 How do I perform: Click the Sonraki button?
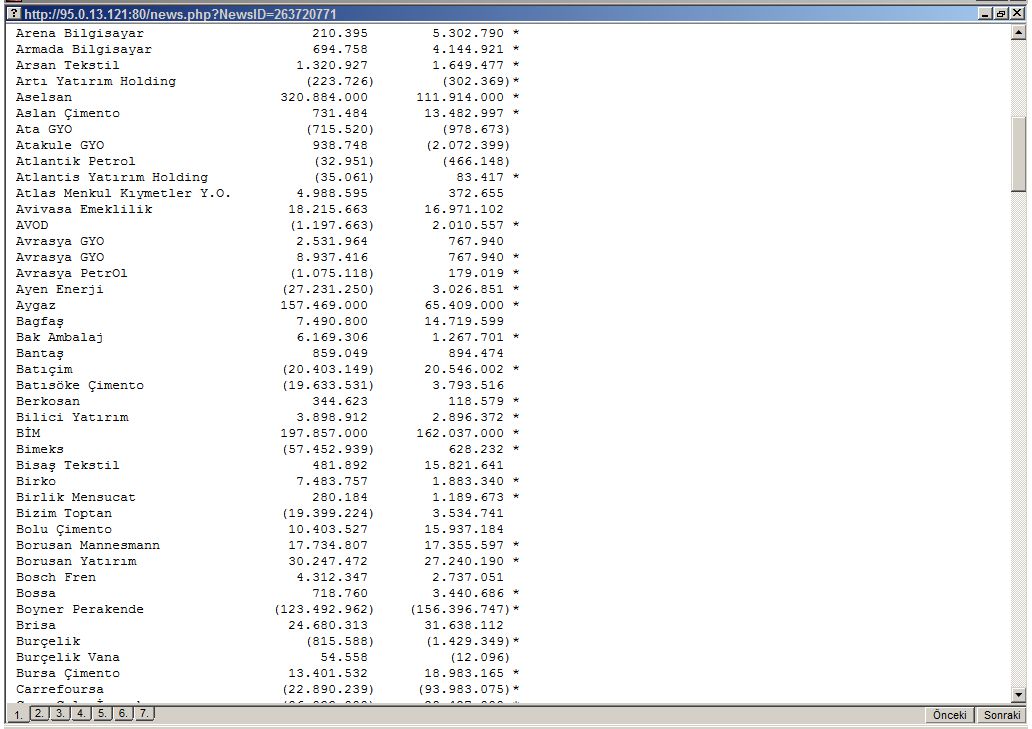pyautogui.click(x=1002, y=715)
